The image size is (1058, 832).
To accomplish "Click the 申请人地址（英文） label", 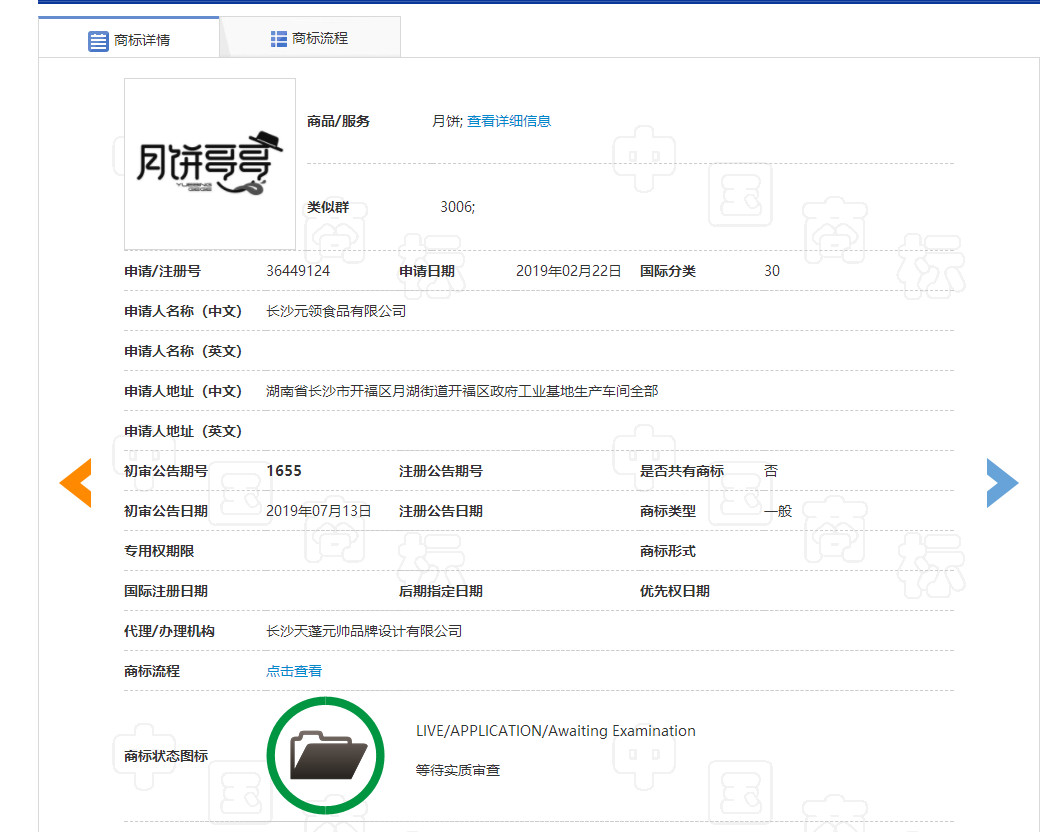I will [x=183, y=431].
